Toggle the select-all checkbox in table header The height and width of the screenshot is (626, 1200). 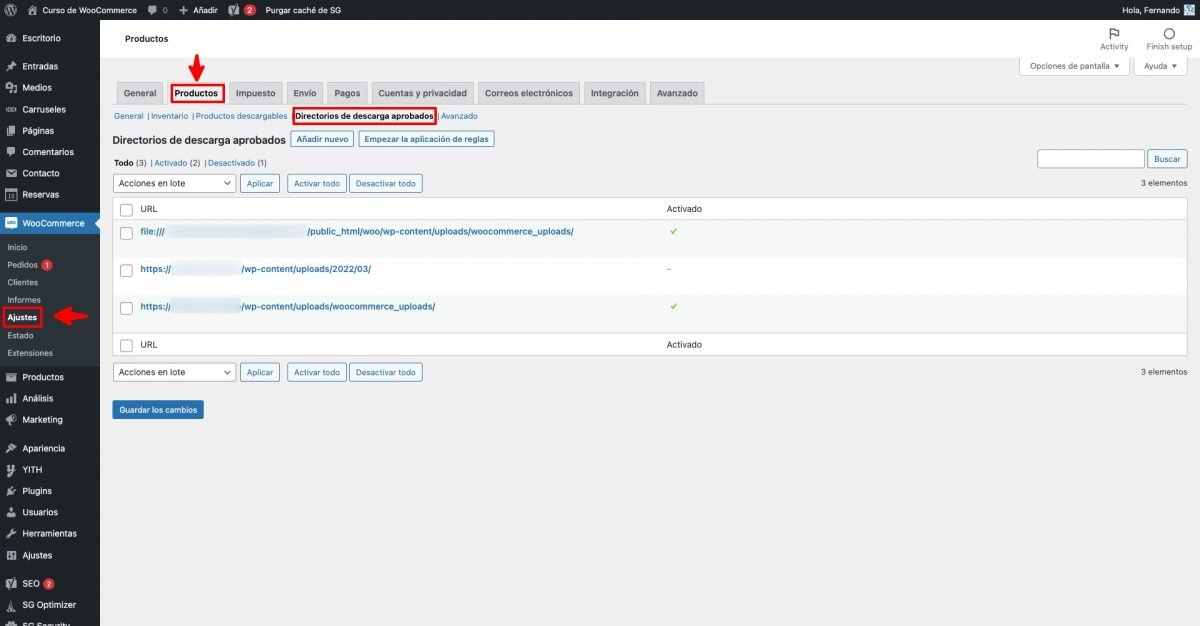click(126, 209)
